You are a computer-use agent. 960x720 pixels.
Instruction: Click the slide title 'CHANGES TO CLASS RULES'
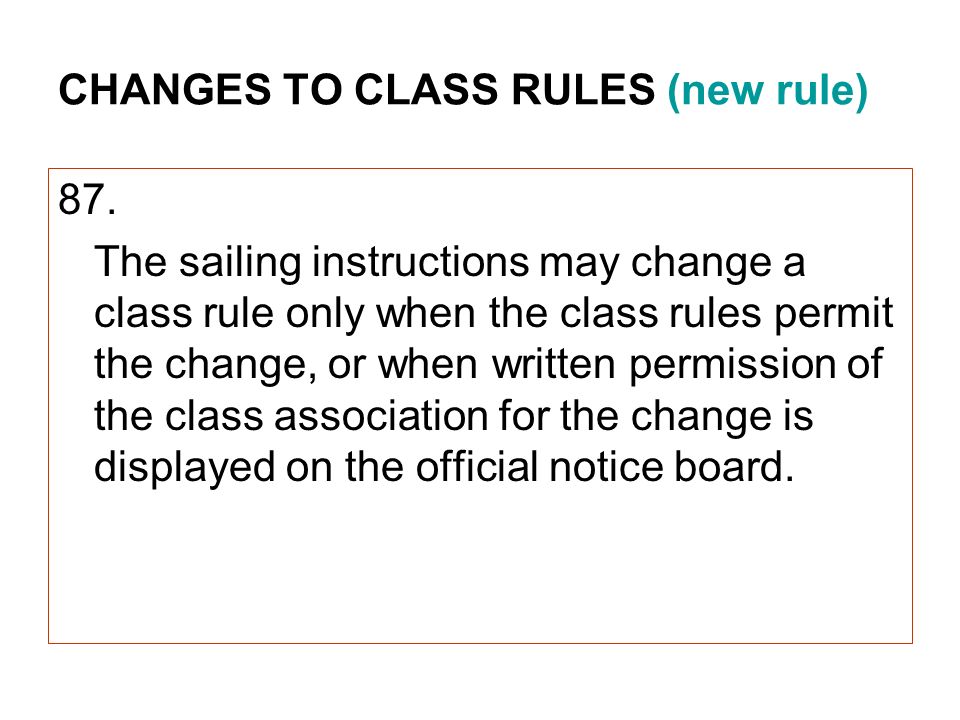[357, 89]
